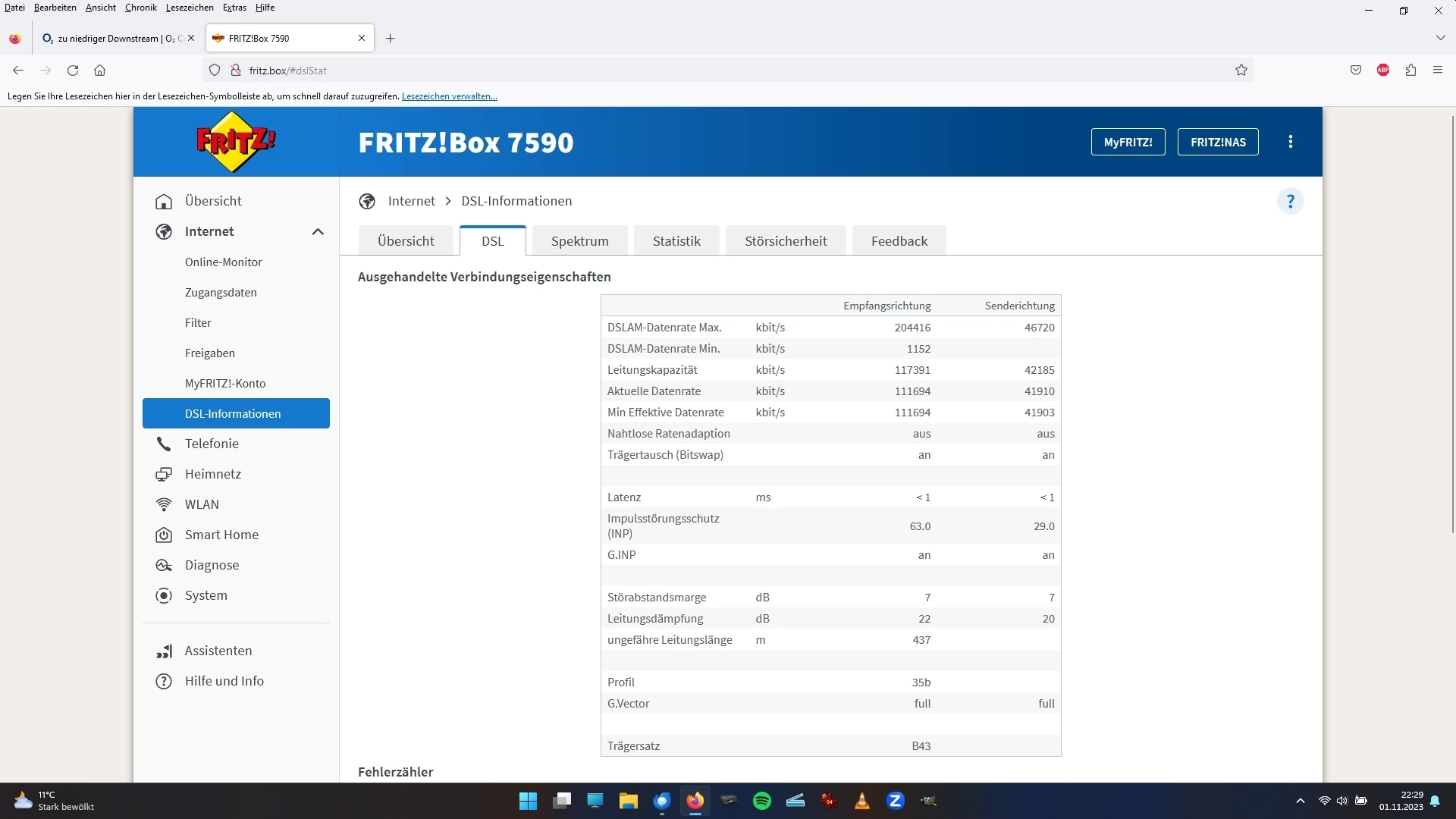Click the Lesezeichen verwalten link
Screen dimensions: 1456x819
(449, 96)
